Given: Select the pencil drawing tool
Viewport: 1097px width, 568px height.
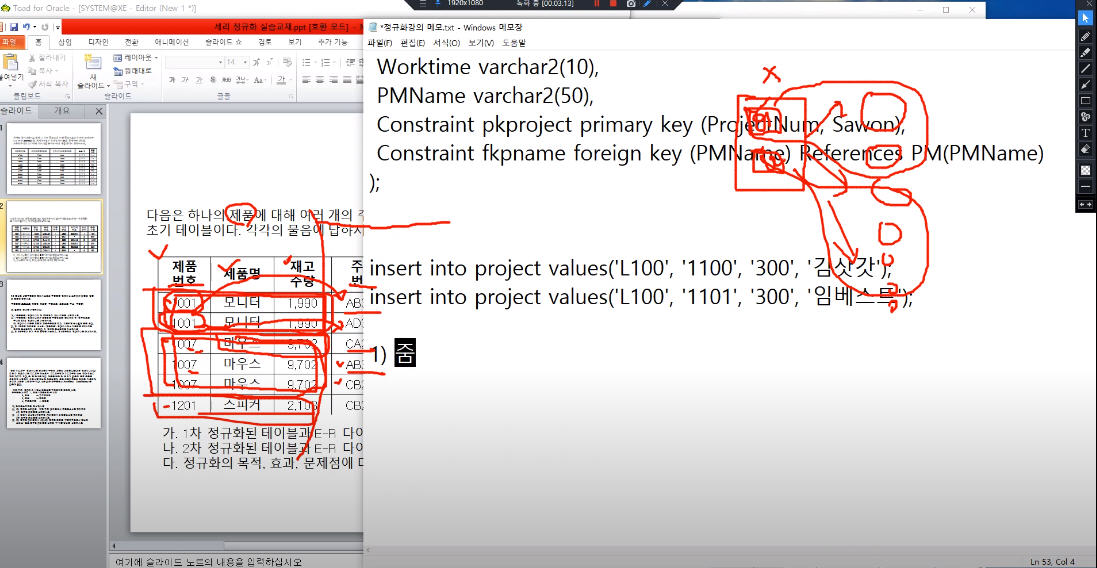Looking at the screenshot, I should 1086,35.
